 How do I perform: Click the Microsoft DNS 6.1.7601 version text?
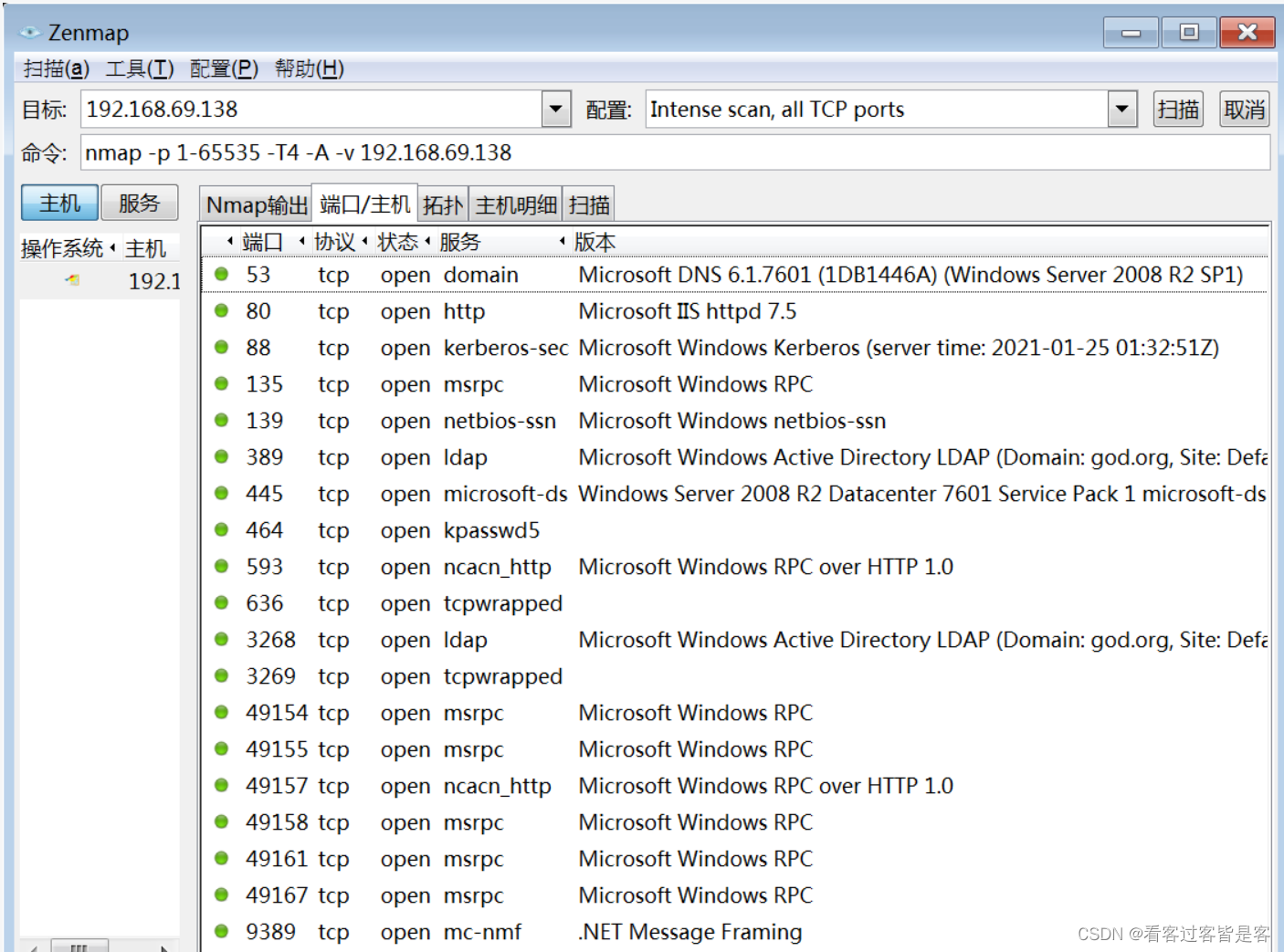(x=910, y=275)
